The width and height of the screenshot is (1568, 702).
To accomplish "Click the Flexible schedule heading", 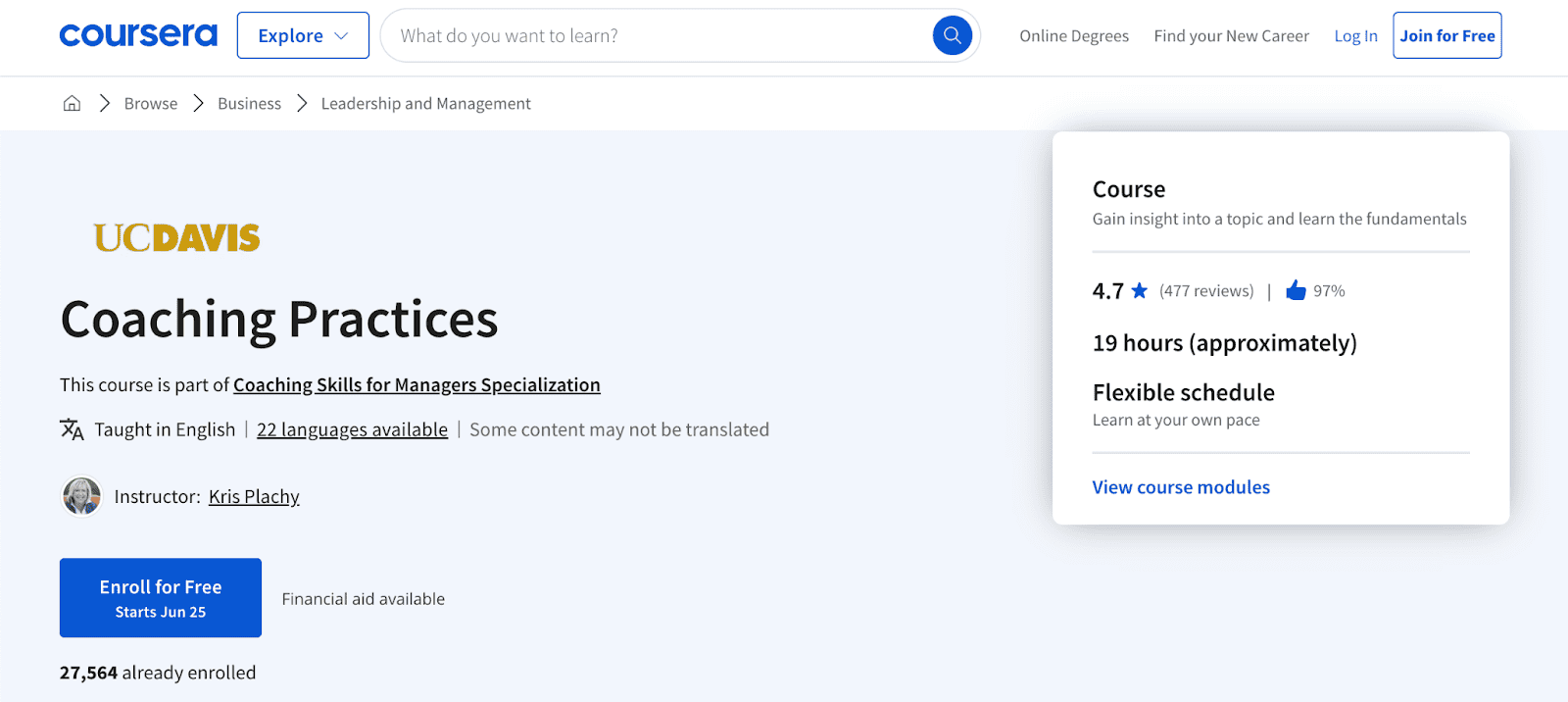I will tap(1184, 392).
